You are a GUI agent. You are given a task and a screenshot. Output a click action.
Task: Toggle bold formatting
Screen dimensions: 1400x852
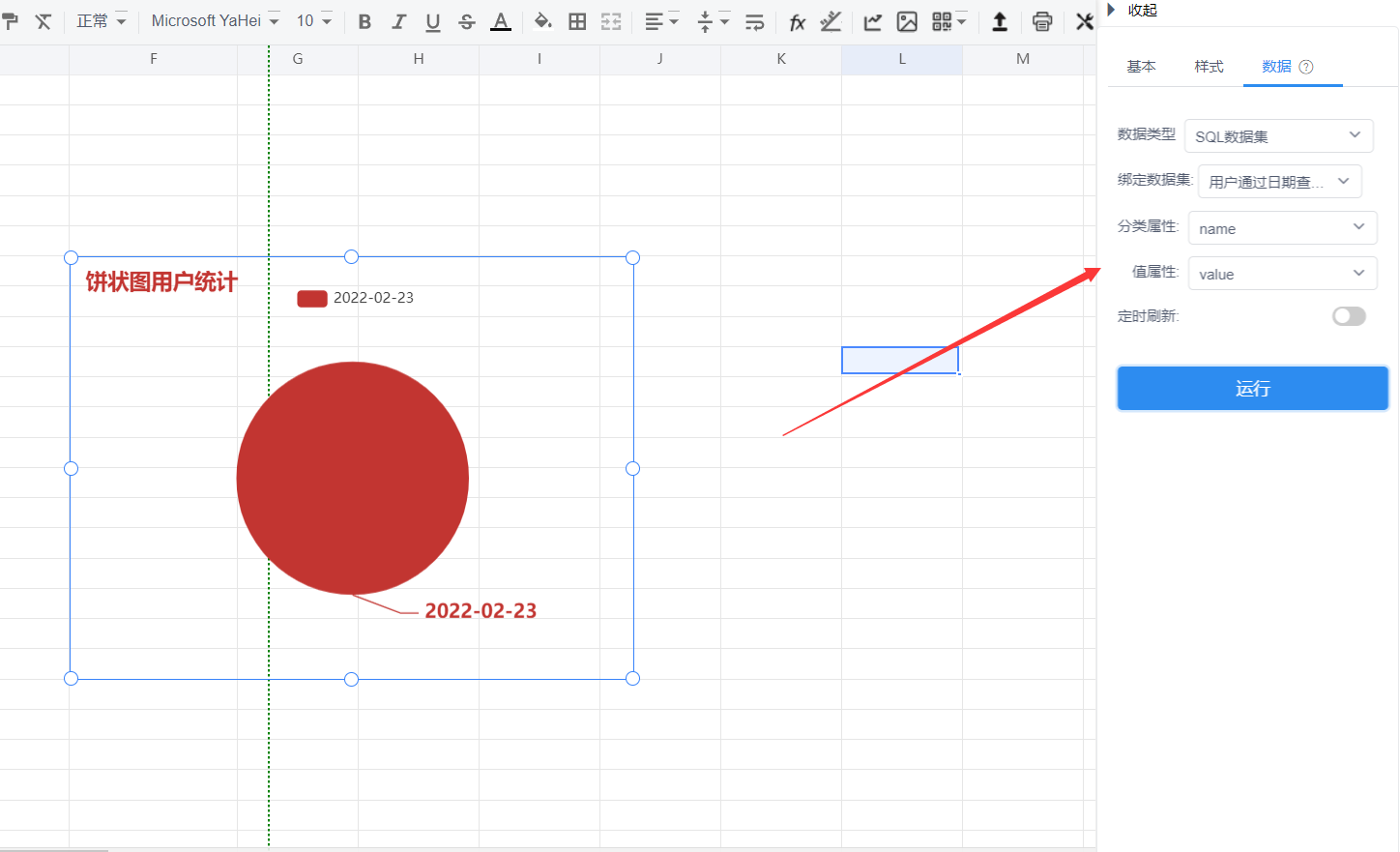[x=365, y=21]
